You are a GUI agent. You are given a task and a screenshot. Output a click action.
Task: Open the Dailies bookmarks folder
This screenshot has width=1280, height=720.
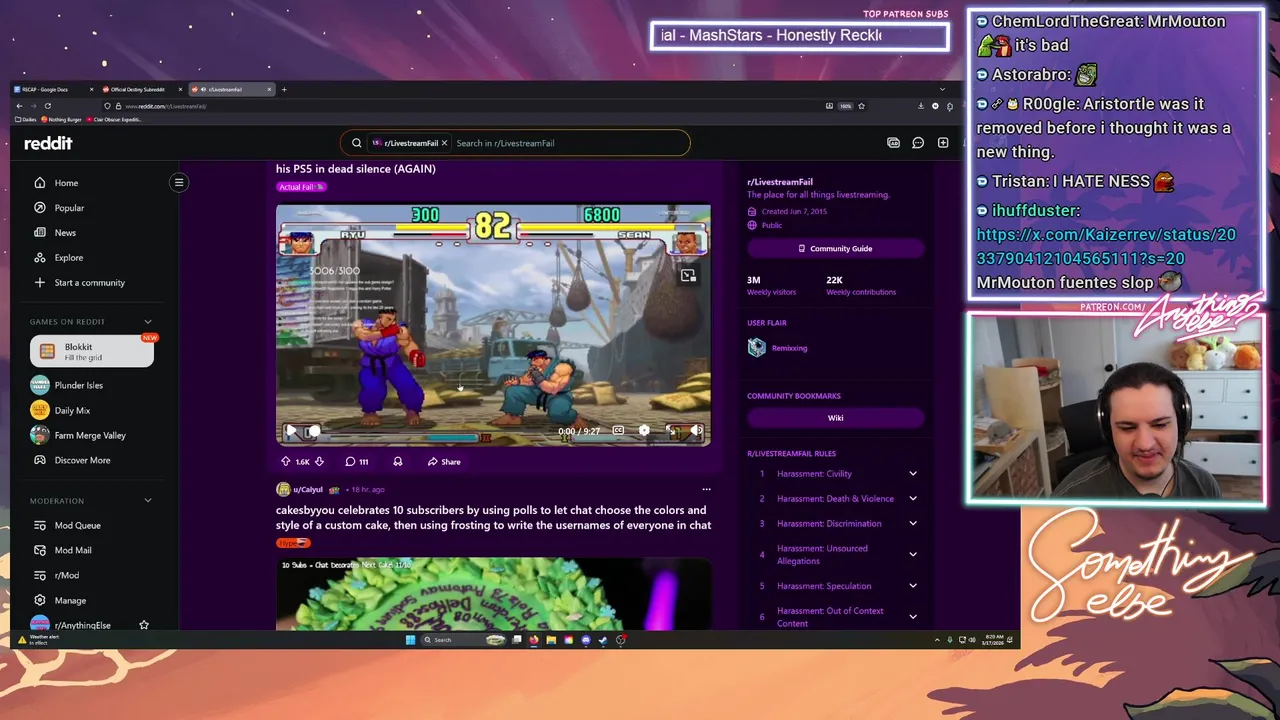click(x=27, y=120)
